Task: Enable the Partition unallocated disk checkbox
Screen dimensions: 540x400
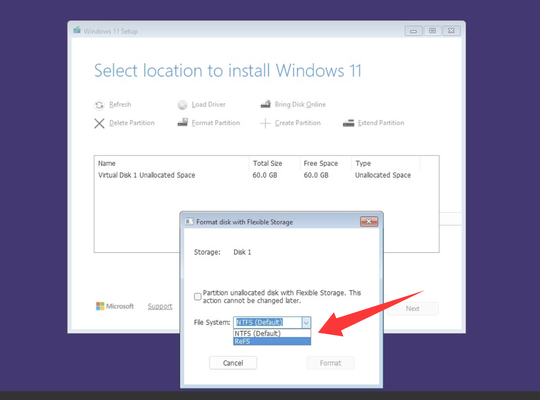Action: pos(198,297)
